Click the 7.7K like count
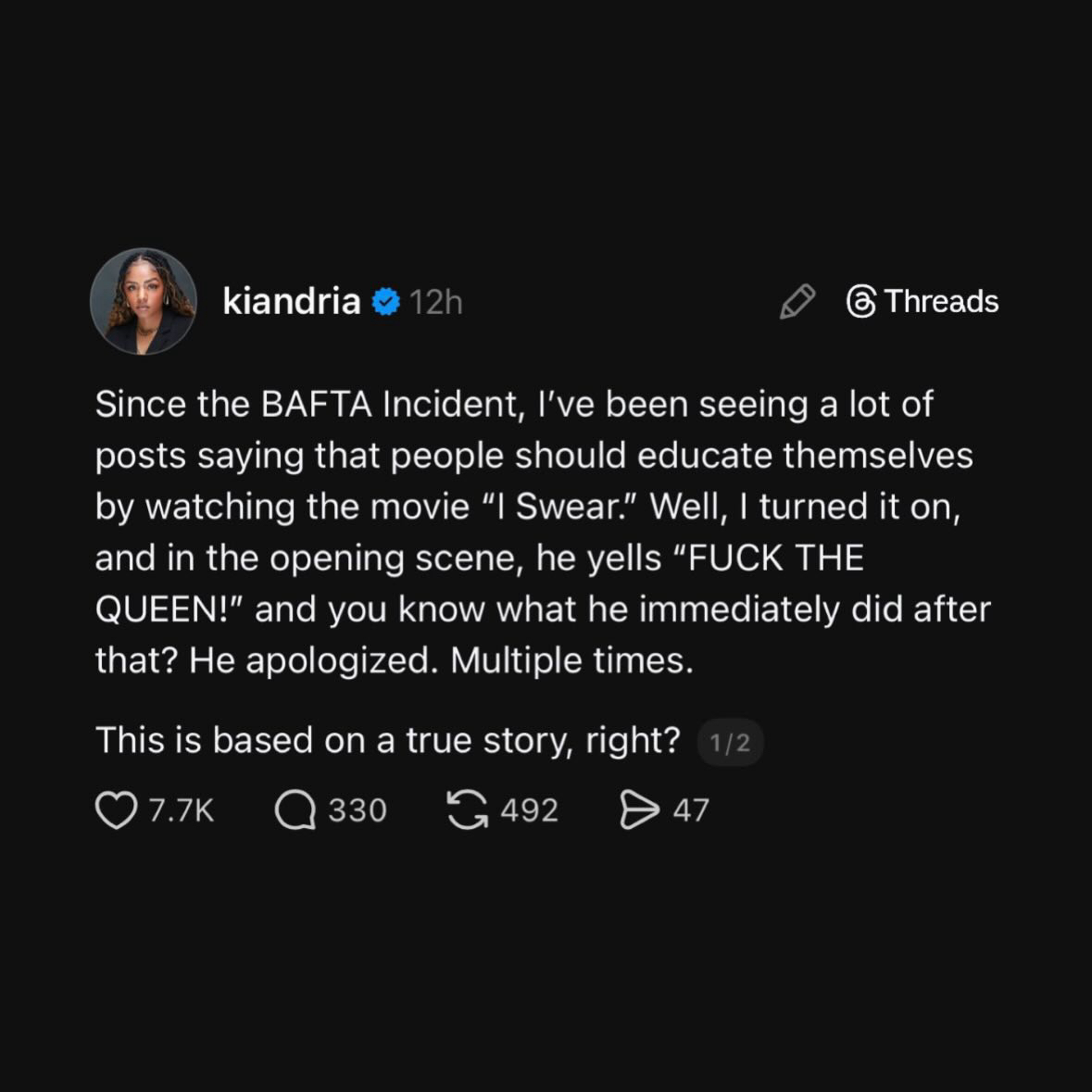The image size is (1092, 1092). (x=182, y=810)
